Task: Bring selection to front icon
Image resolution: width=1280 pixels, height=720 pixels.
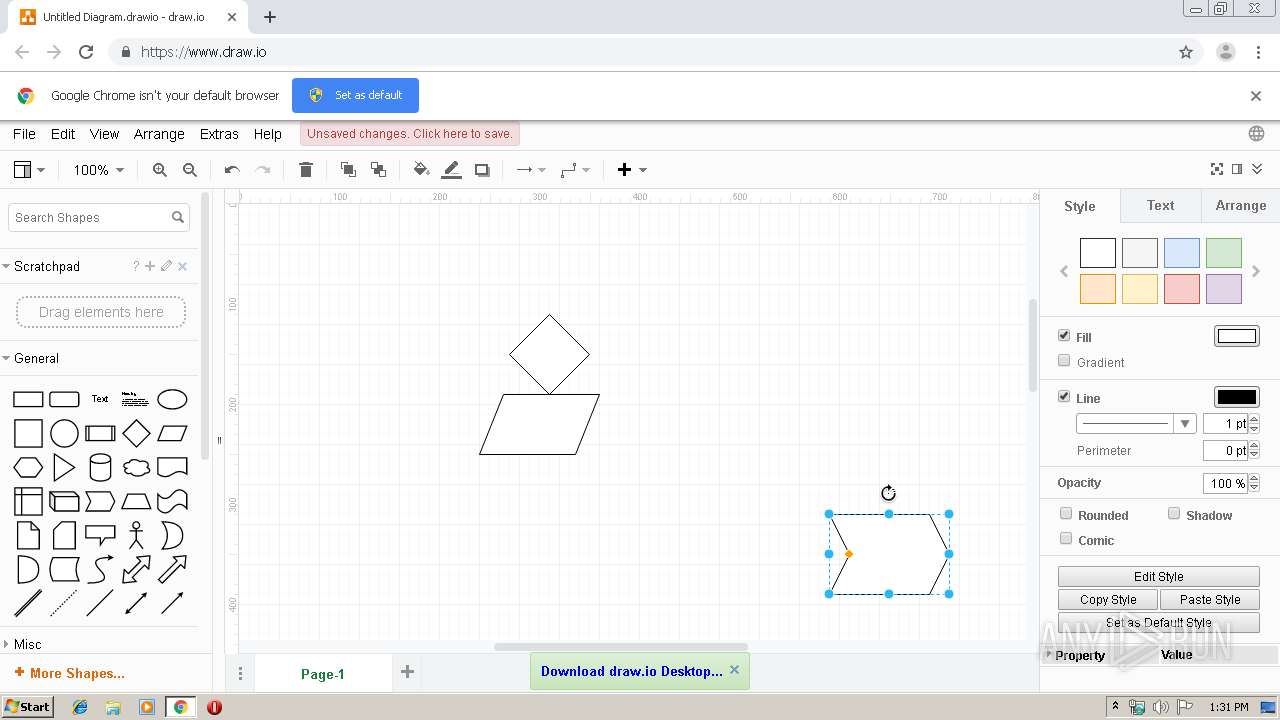Action: coord(348,170)
